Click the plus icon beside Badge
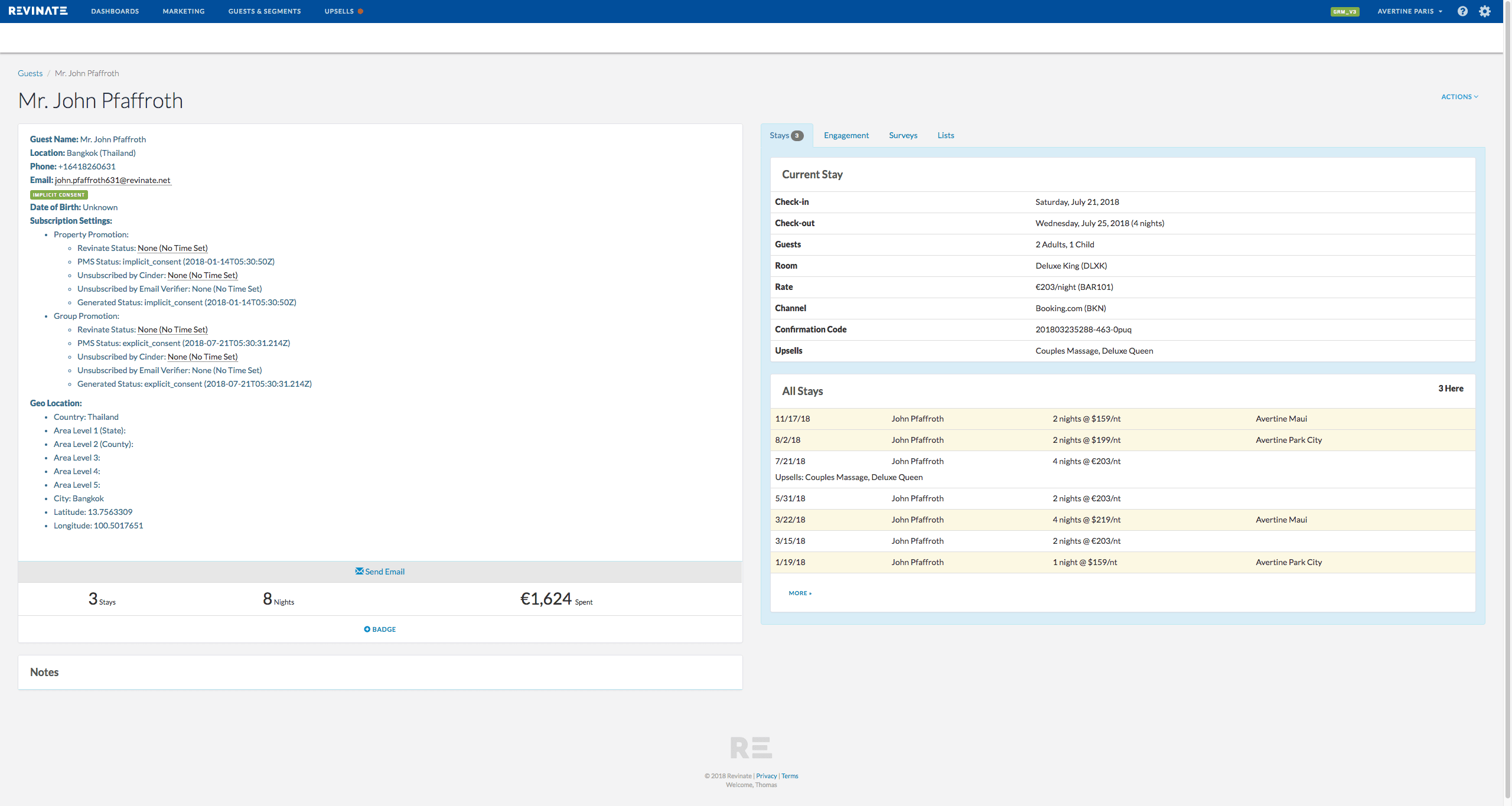The height and width of the screenshot is (806, 1512). point(367,629)
